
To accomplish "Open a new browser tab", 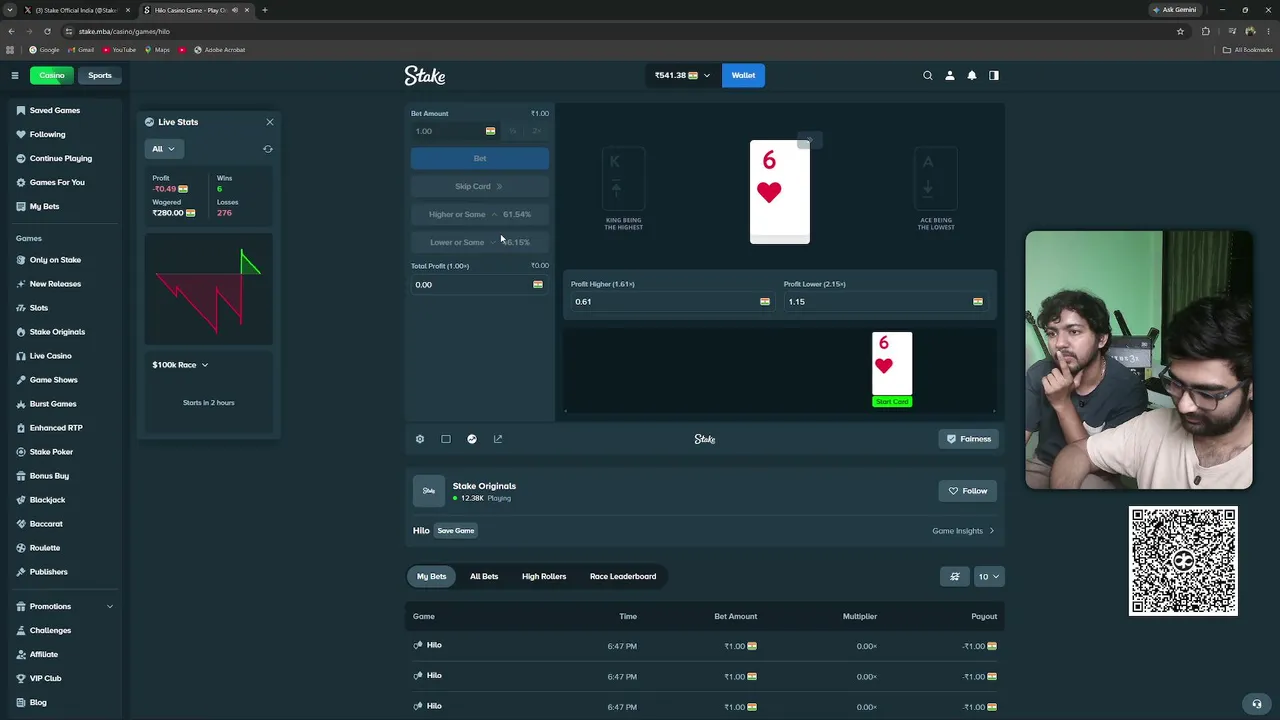I will tap(265, 10).
